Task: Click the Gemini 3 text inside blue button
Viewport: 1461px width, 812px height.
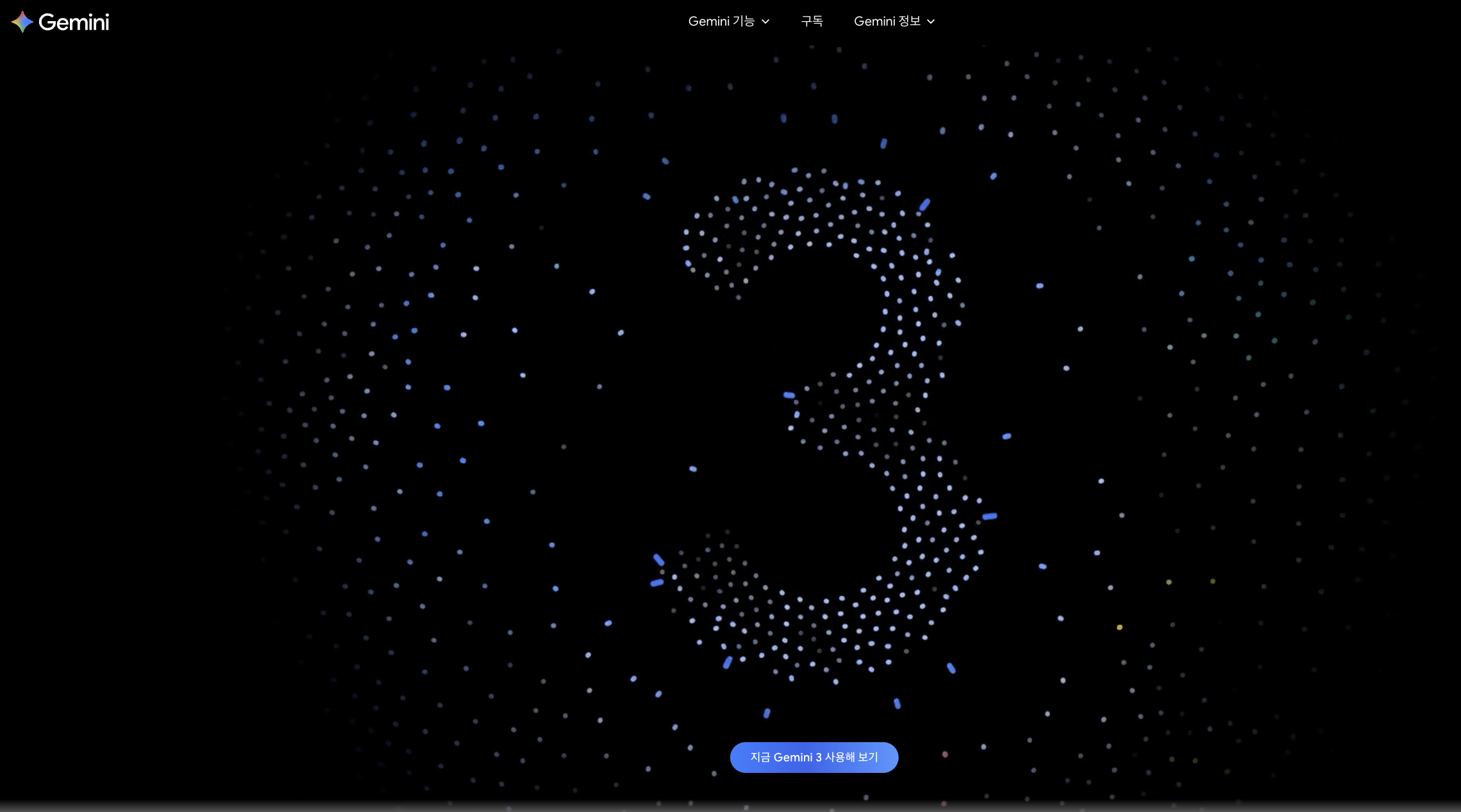Action: point(797,758)
